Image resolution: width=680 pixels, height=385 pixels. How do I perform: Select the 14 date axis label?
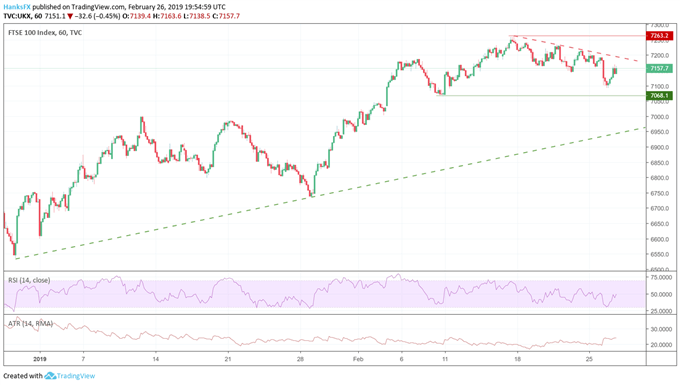click(155, 359)
